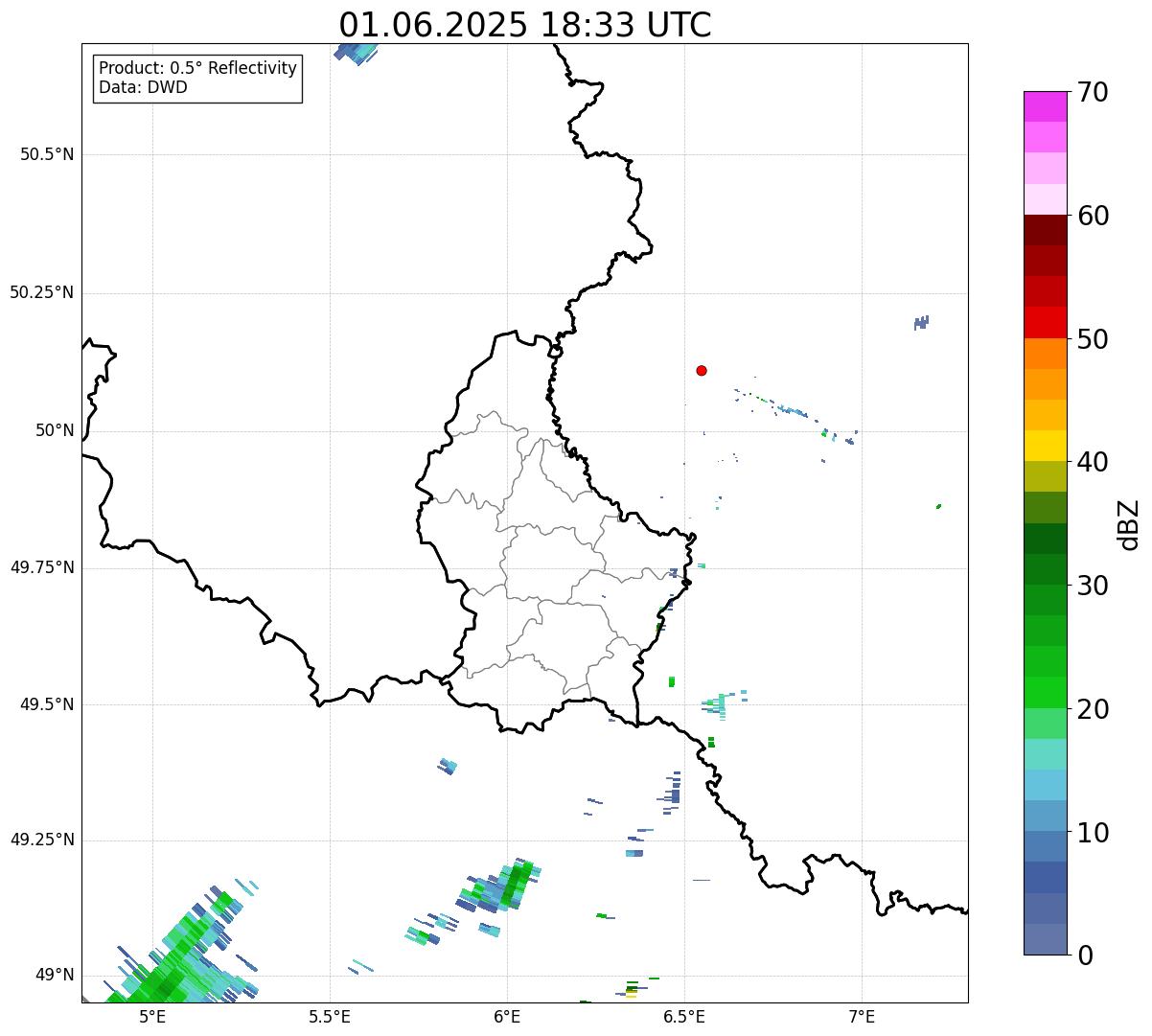Pick the bright green colorbar segment above 20

point(1045,693)
